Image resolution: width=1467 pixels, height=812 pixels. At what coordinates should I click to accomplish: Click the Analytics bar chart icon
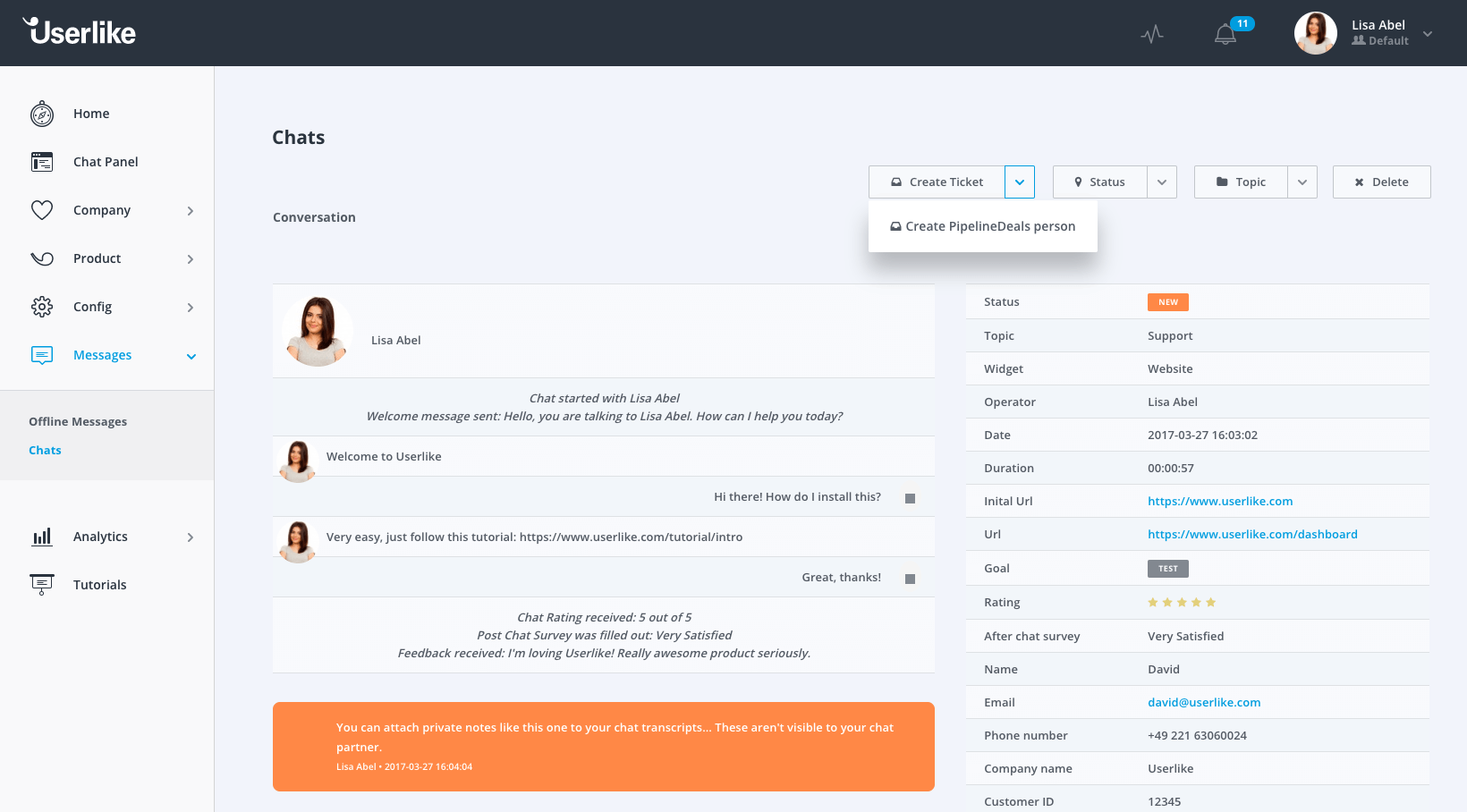point(42,537)
